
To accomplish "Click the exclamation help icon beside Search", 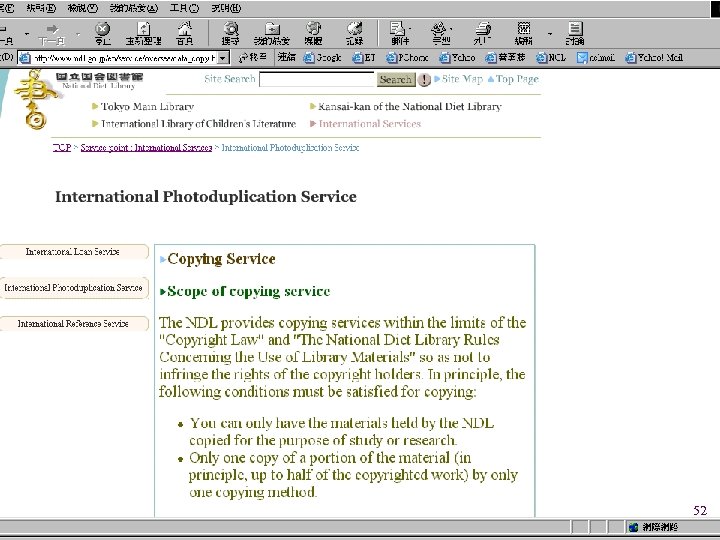I will pos(424,80).
